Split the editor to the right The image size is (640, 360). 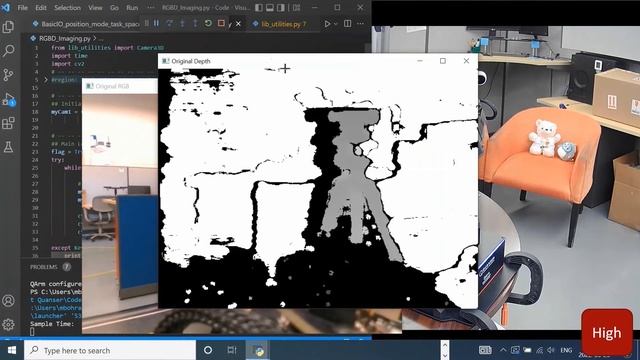point(347,24)
